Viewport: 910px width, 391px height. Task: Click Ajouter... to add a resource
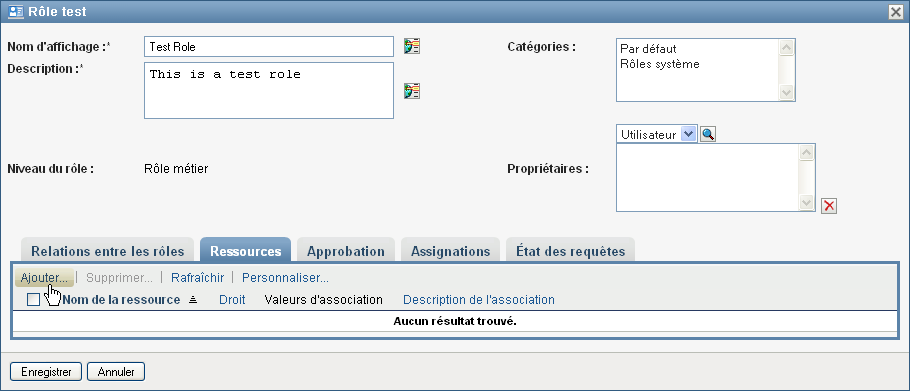tap(44, 278)
